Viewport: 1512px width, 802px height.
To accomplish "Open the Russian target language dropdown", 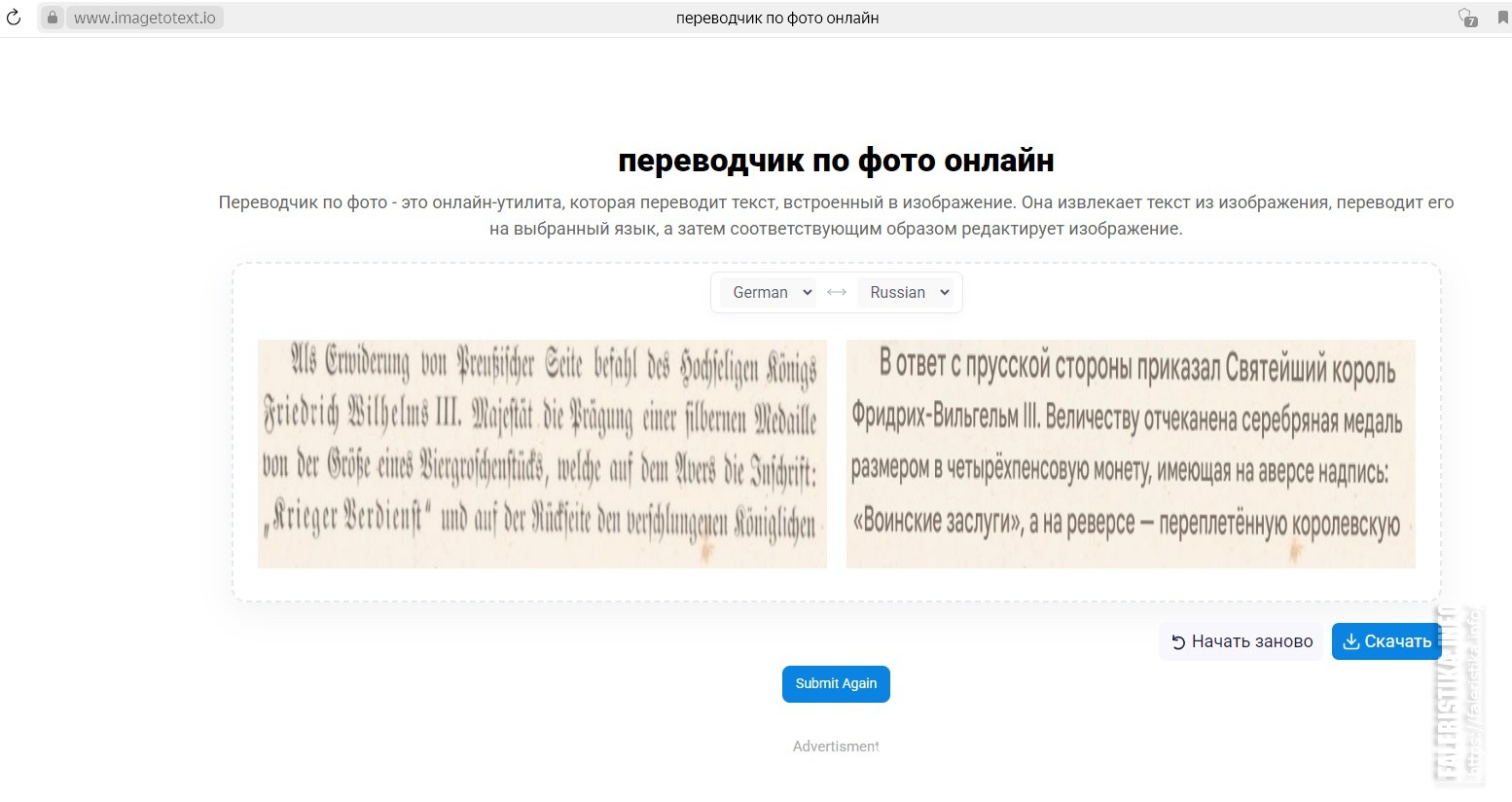I will tap(905, 292).
